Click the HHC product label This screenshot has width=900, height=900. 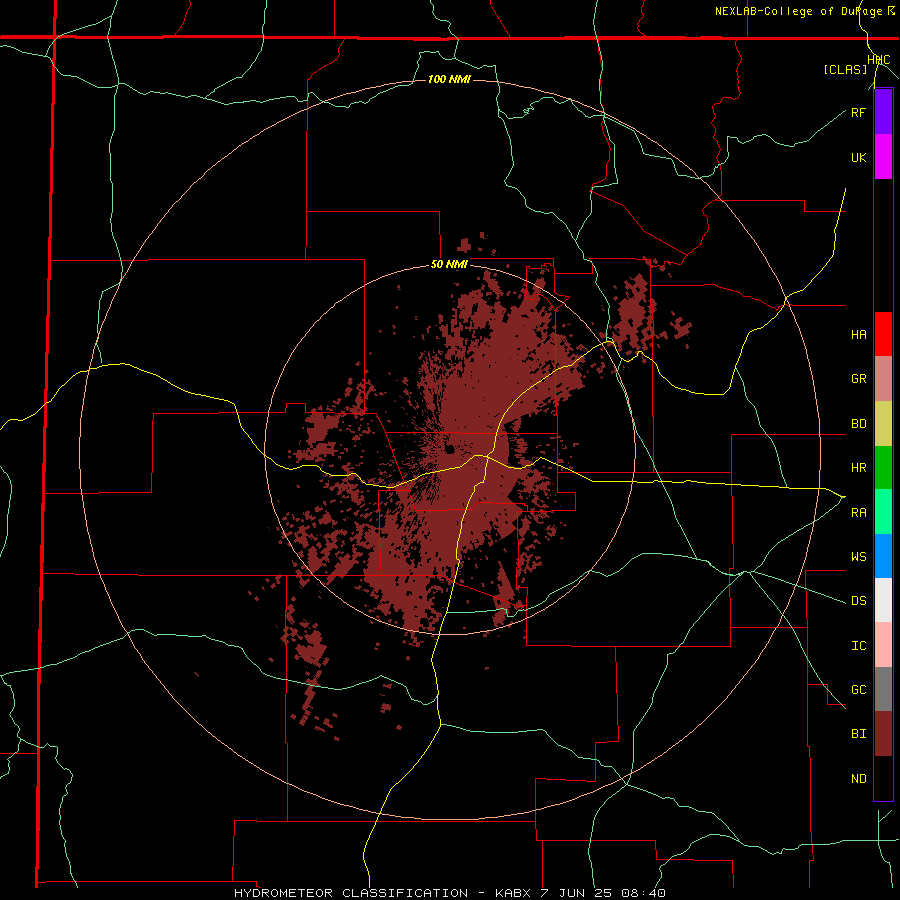pyautogui.click(x=879, y=60)
